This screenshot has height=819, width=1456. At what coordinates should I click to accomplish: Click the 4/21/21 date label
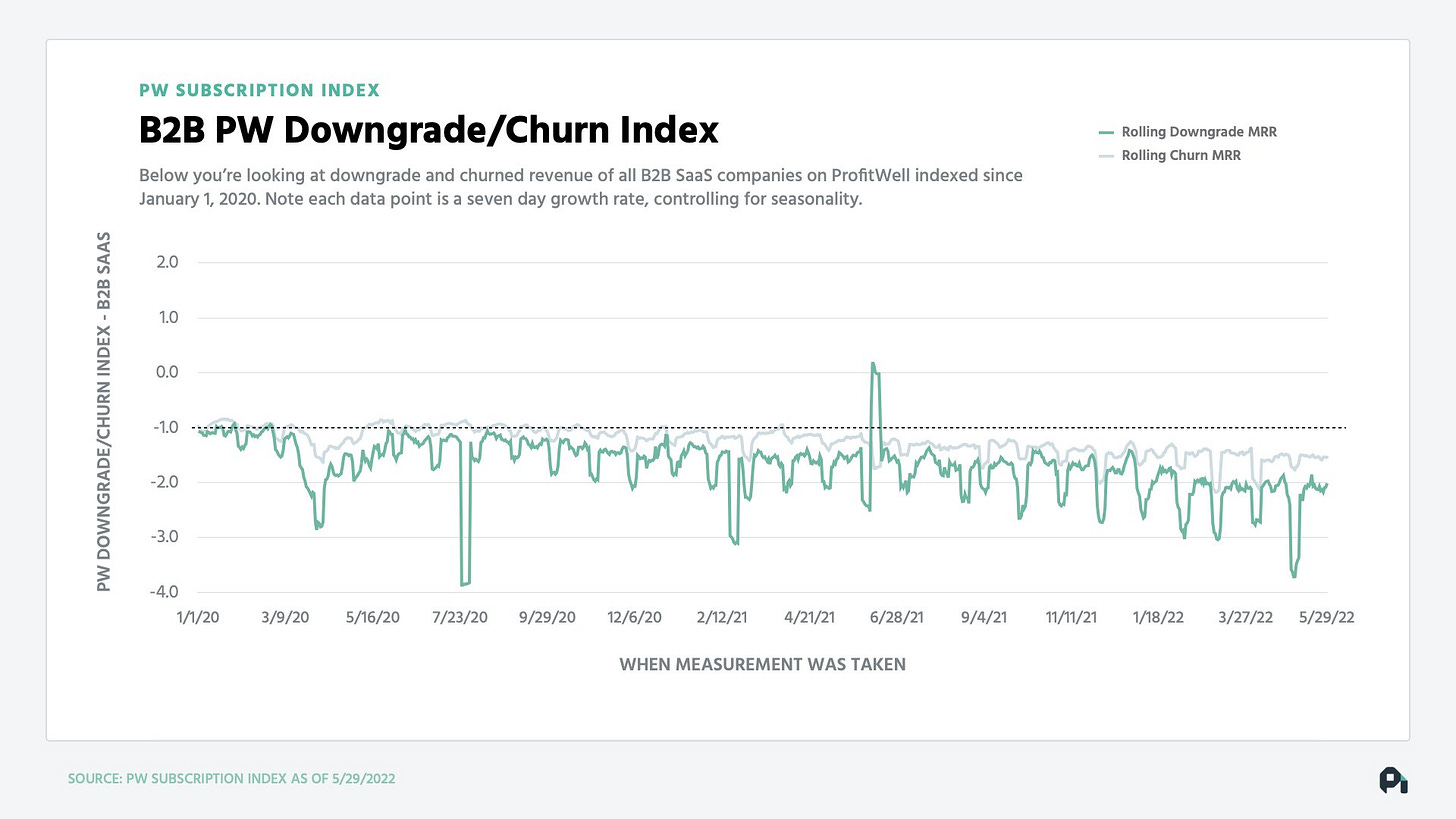tap(809, 617)
